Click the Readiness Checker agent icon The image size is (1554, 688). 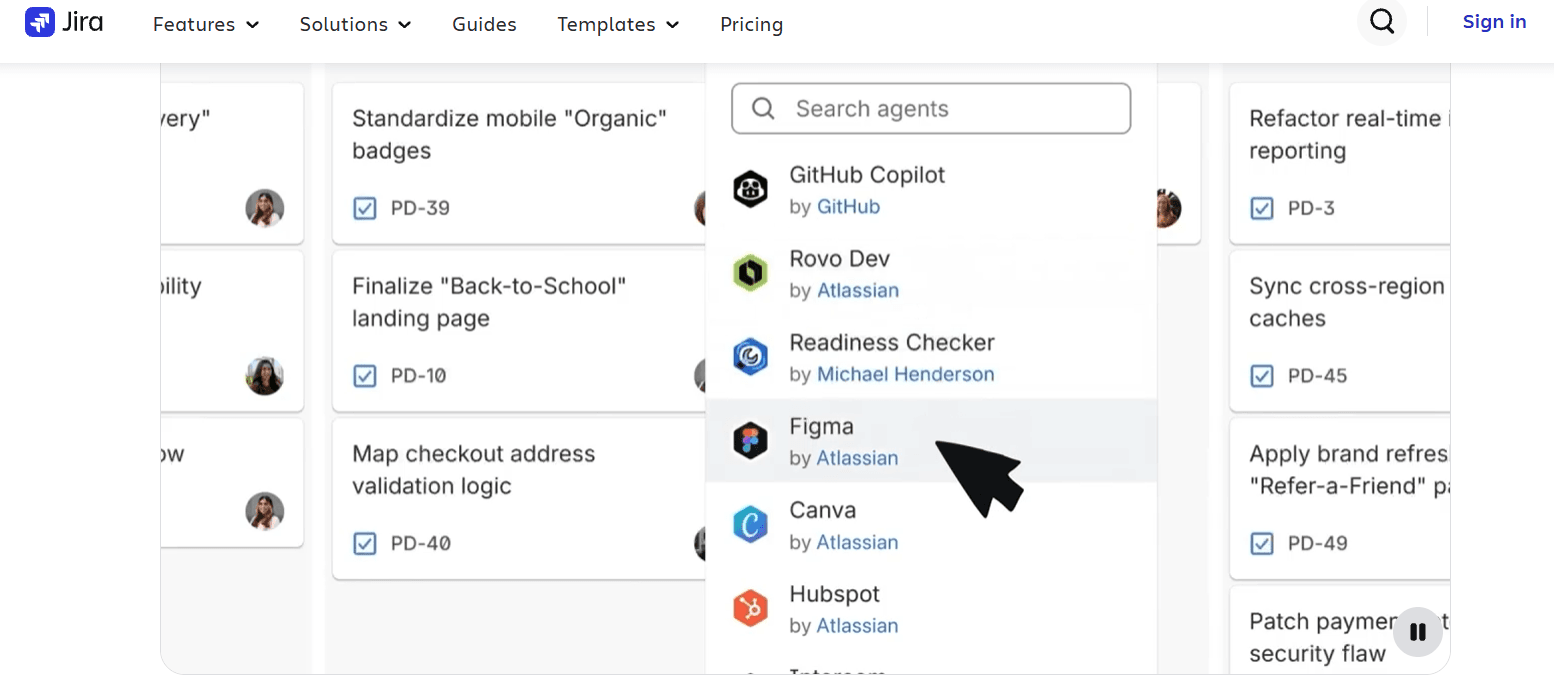(x=750, y=357)
